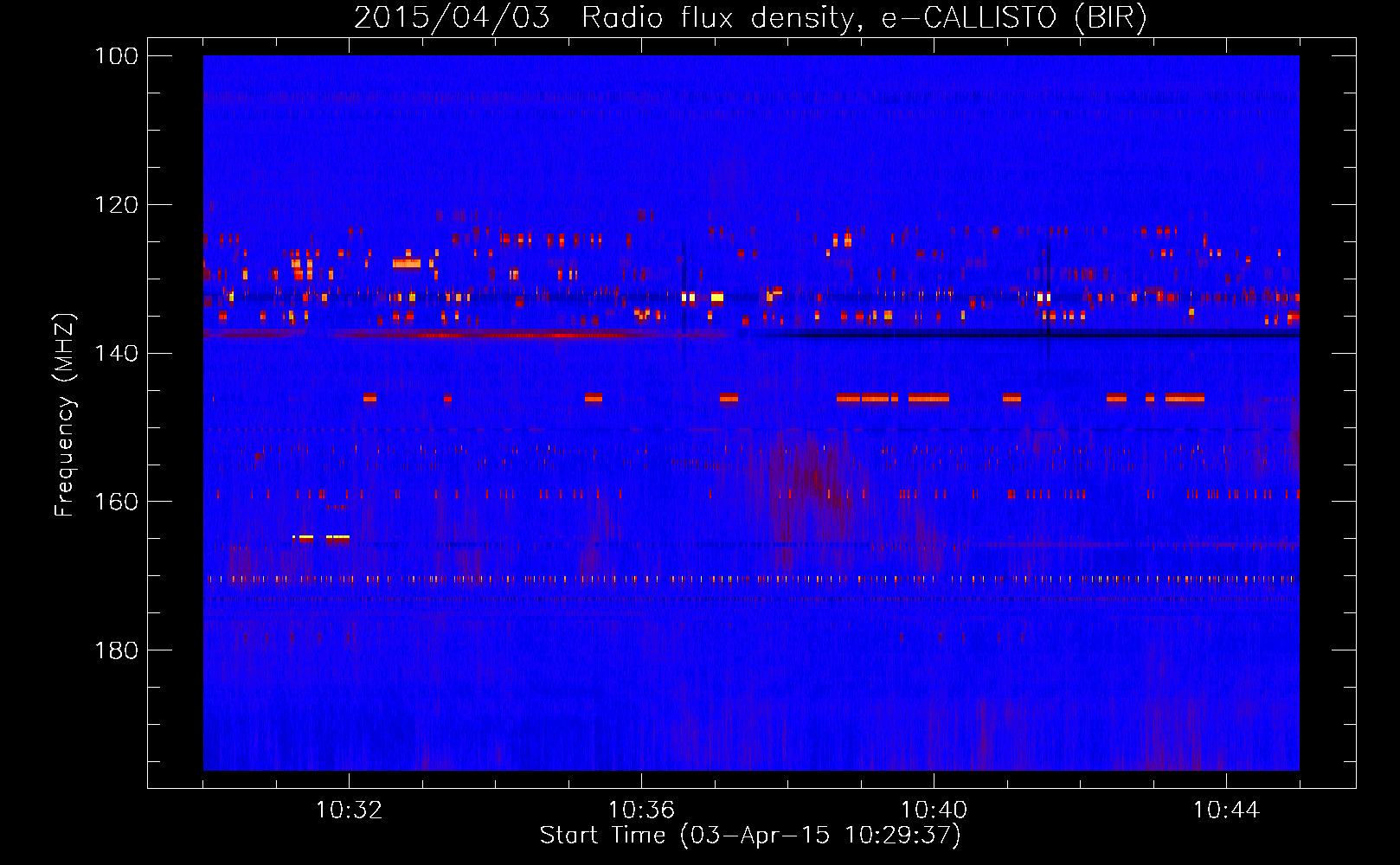Click the dark horizontal line right of 10:38 near 138 MHz

click(1030, 333)
